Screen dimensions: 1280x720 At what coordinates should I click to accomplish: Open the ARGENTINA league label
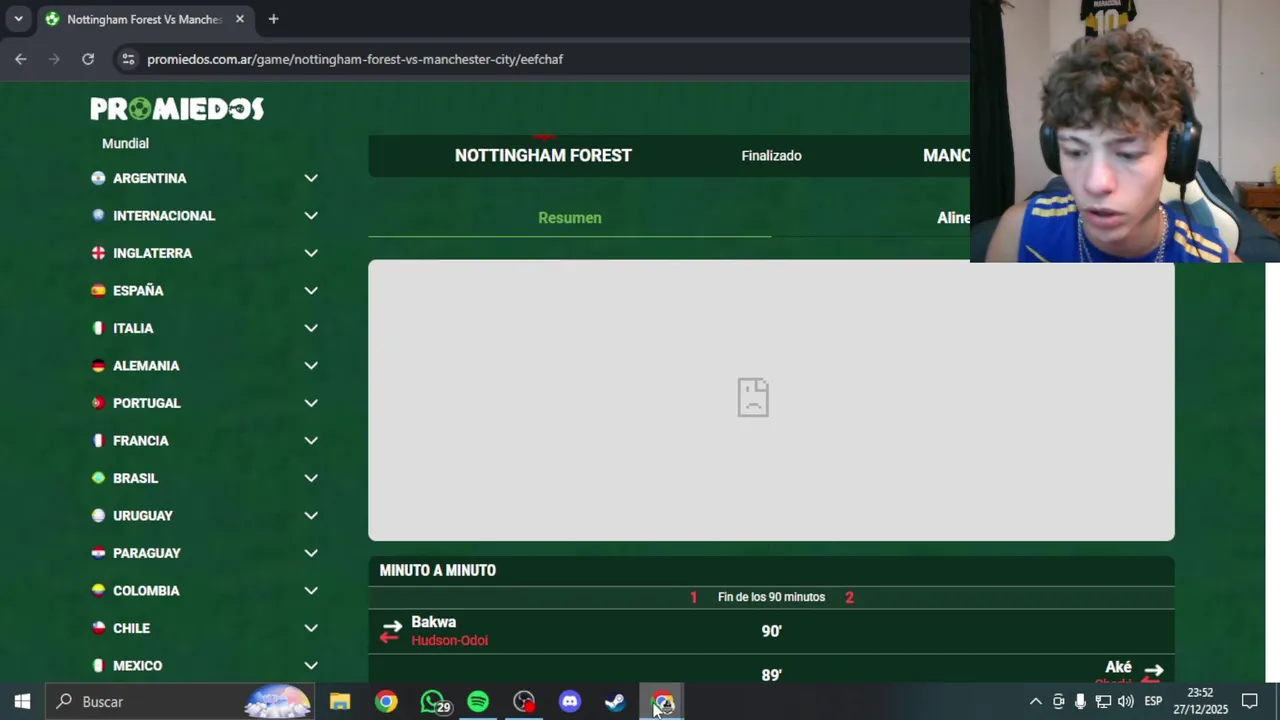point(150,178)
